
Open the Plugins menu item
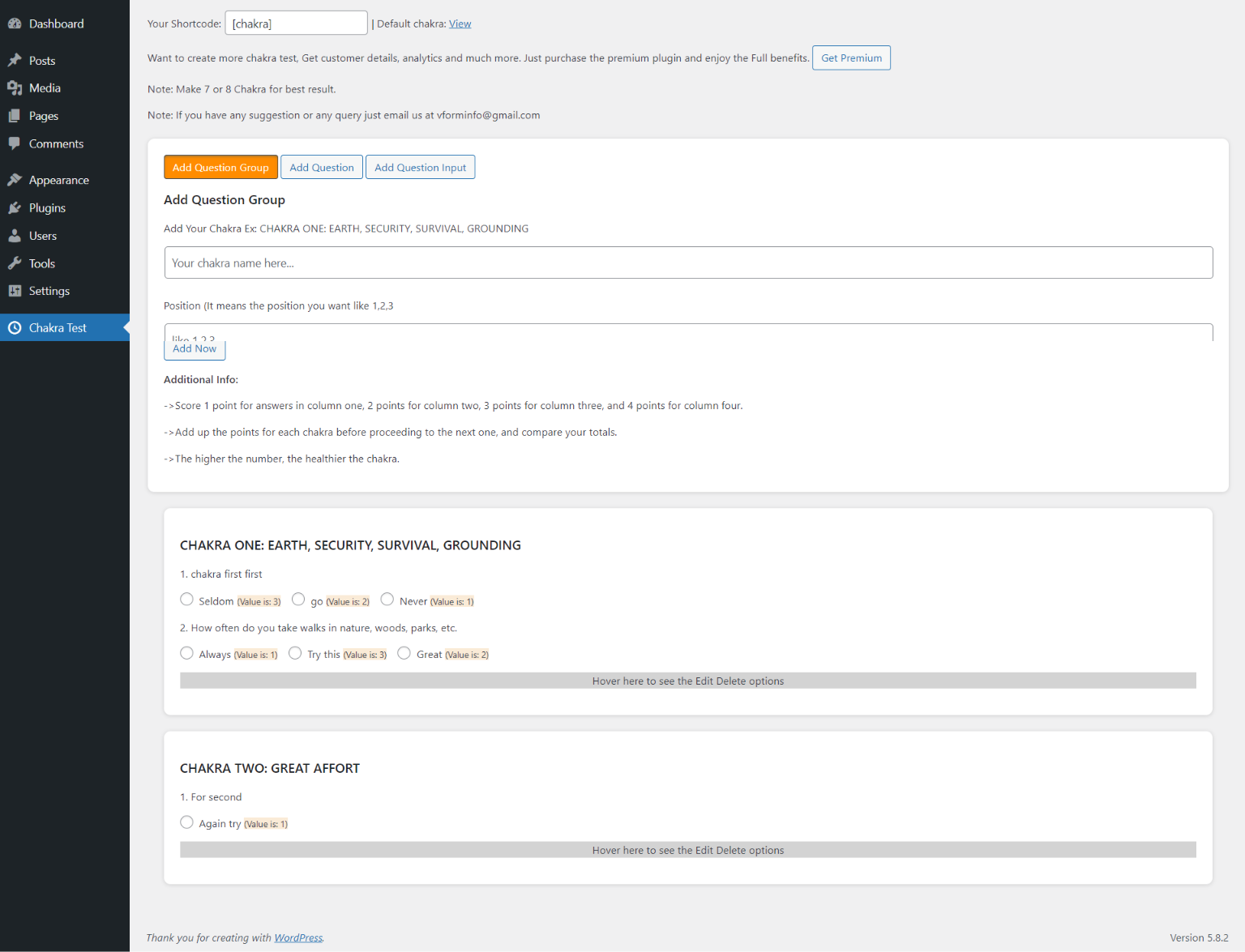click(x=65, y=208)
